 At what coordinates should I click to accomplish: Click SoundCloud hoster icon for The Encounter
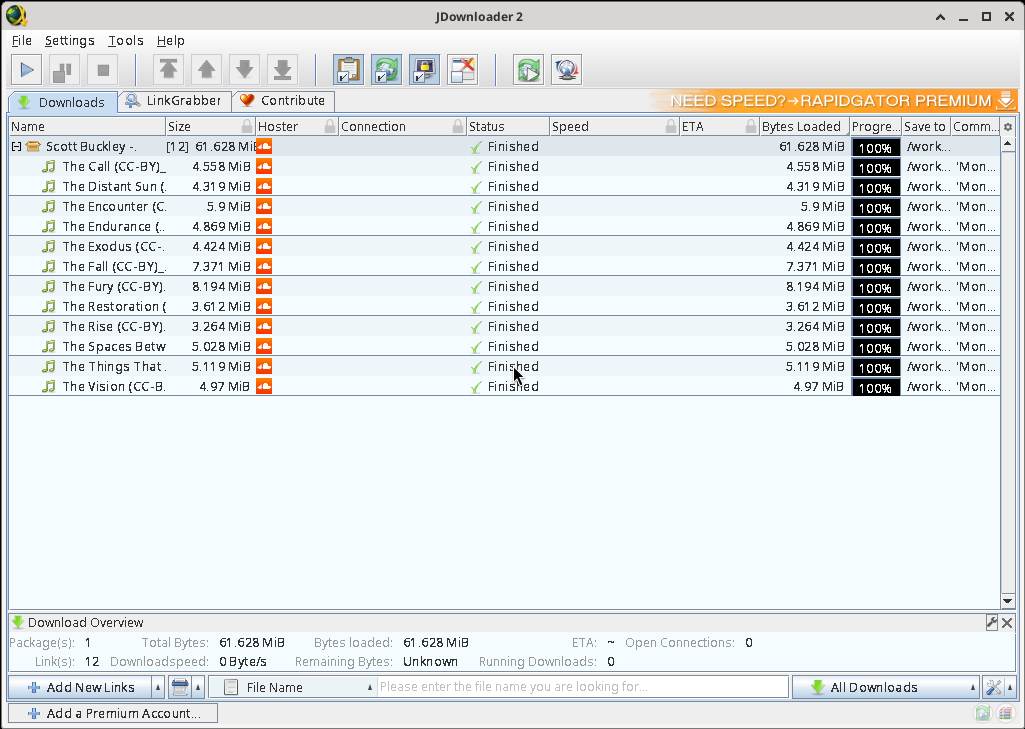coord(264,207)
